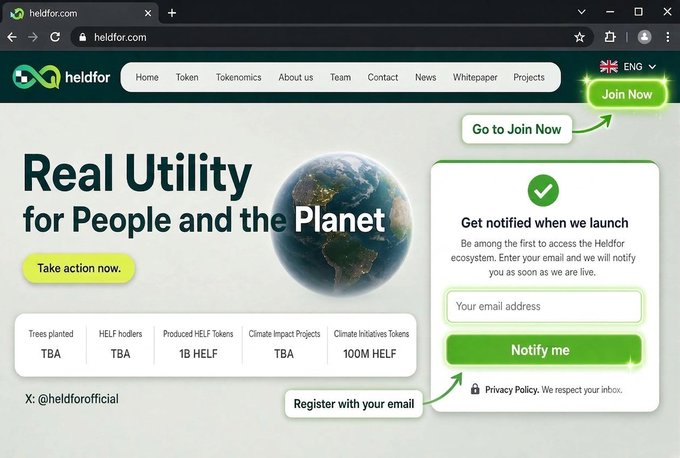This screenshot has height=458, width=680.
Task: Click the Trees planted TBA stat
Action: 51,344
